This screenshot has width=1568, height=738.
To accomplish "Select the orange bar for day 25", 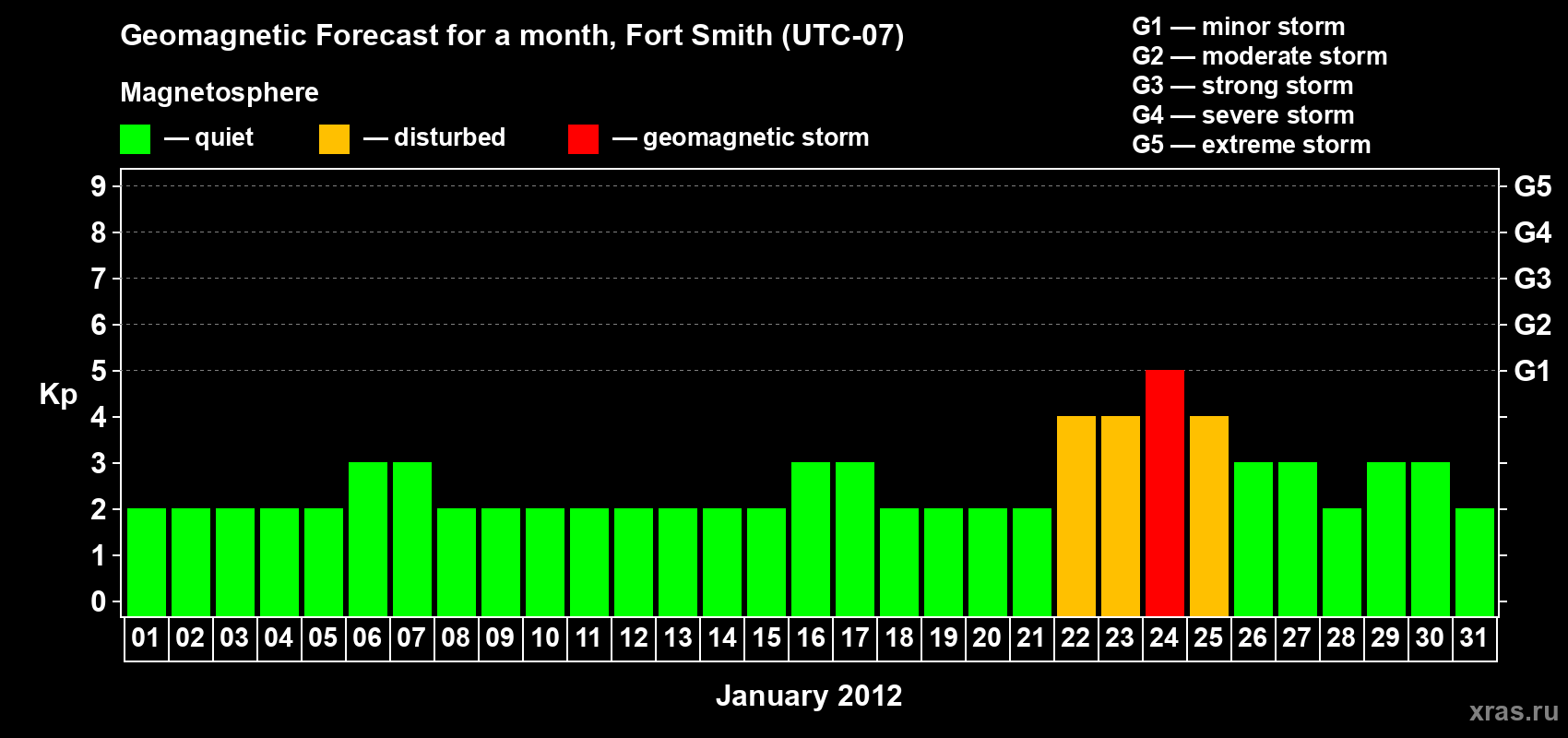I will coord(1209,516).
